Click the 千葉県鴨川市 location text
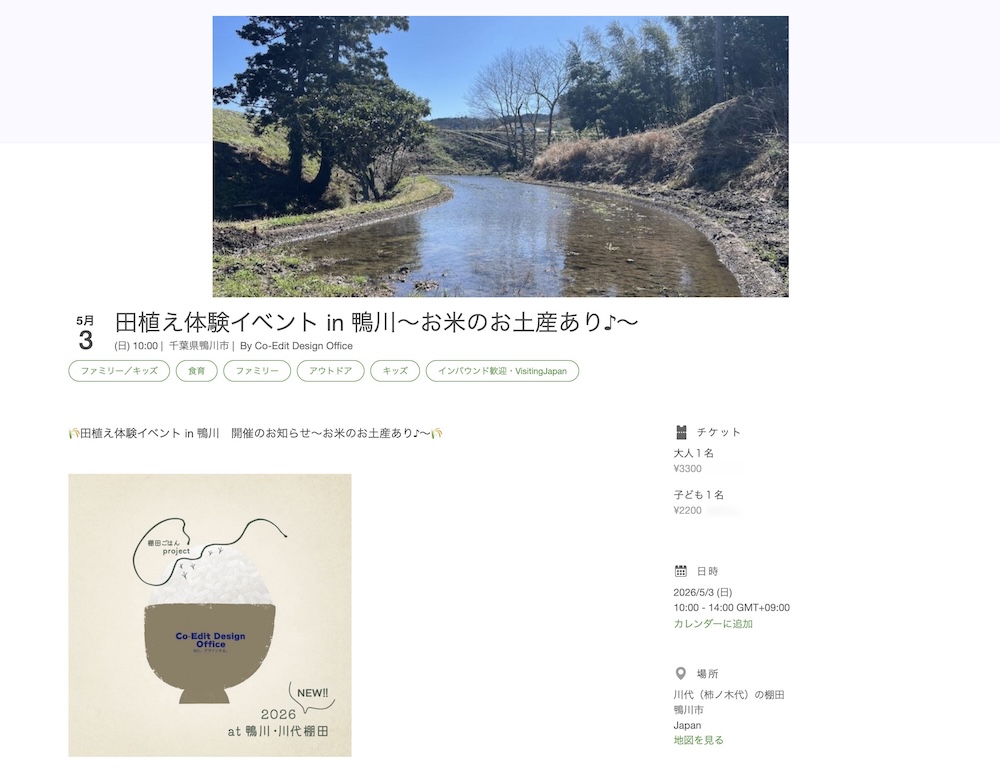This screenshot has width=1000, height=772. click(x=199, y=346)
